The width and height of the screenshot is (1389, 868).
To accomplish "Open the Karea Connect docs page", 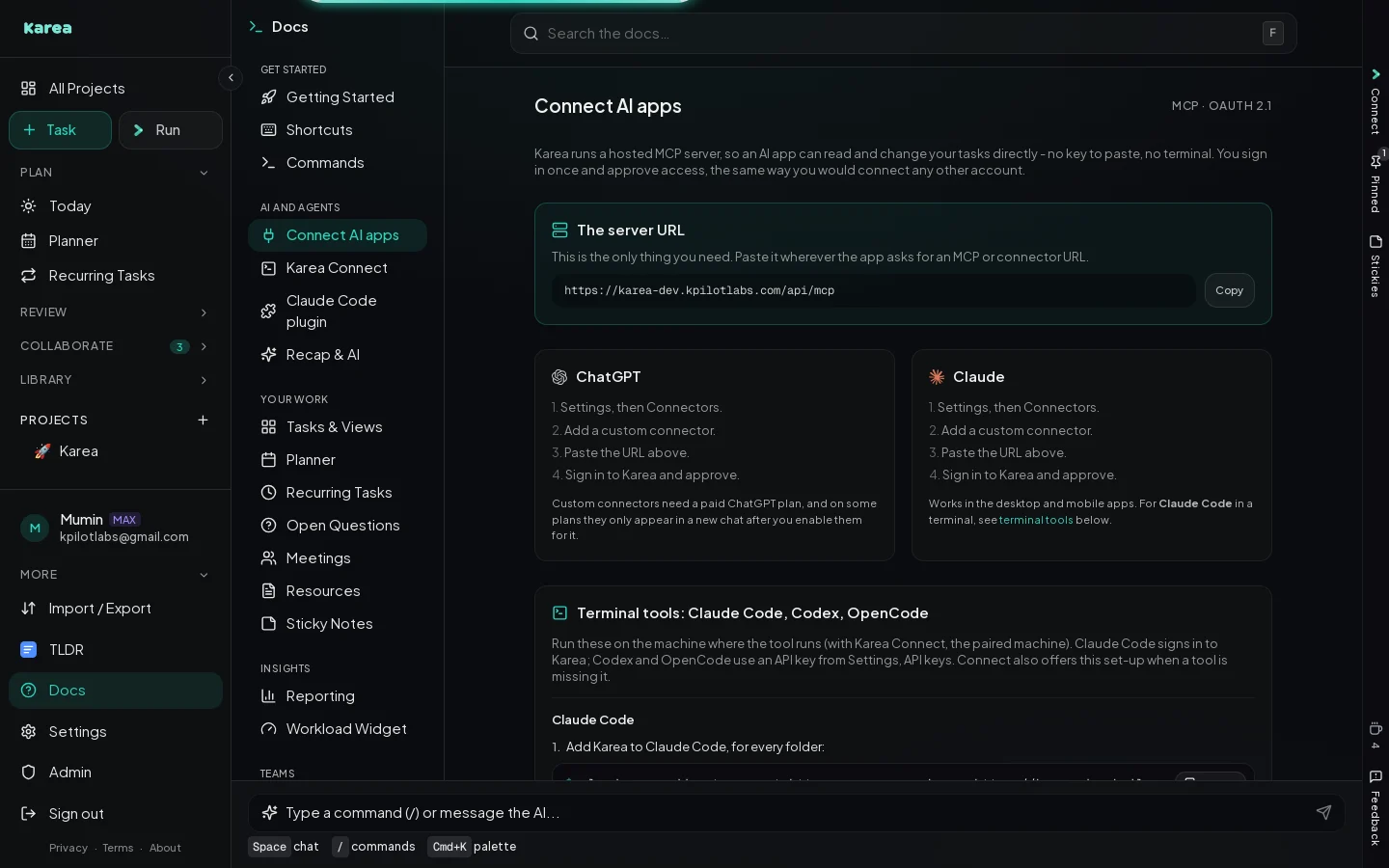I will point(338,268).
